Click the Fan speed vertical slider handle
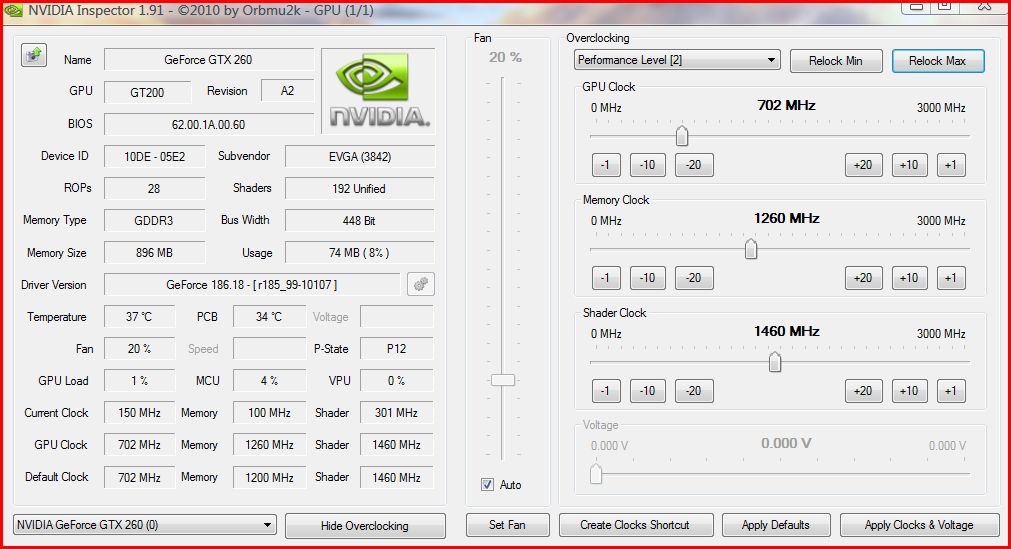This screenshot has height=549, width=1011. point(503,380)
